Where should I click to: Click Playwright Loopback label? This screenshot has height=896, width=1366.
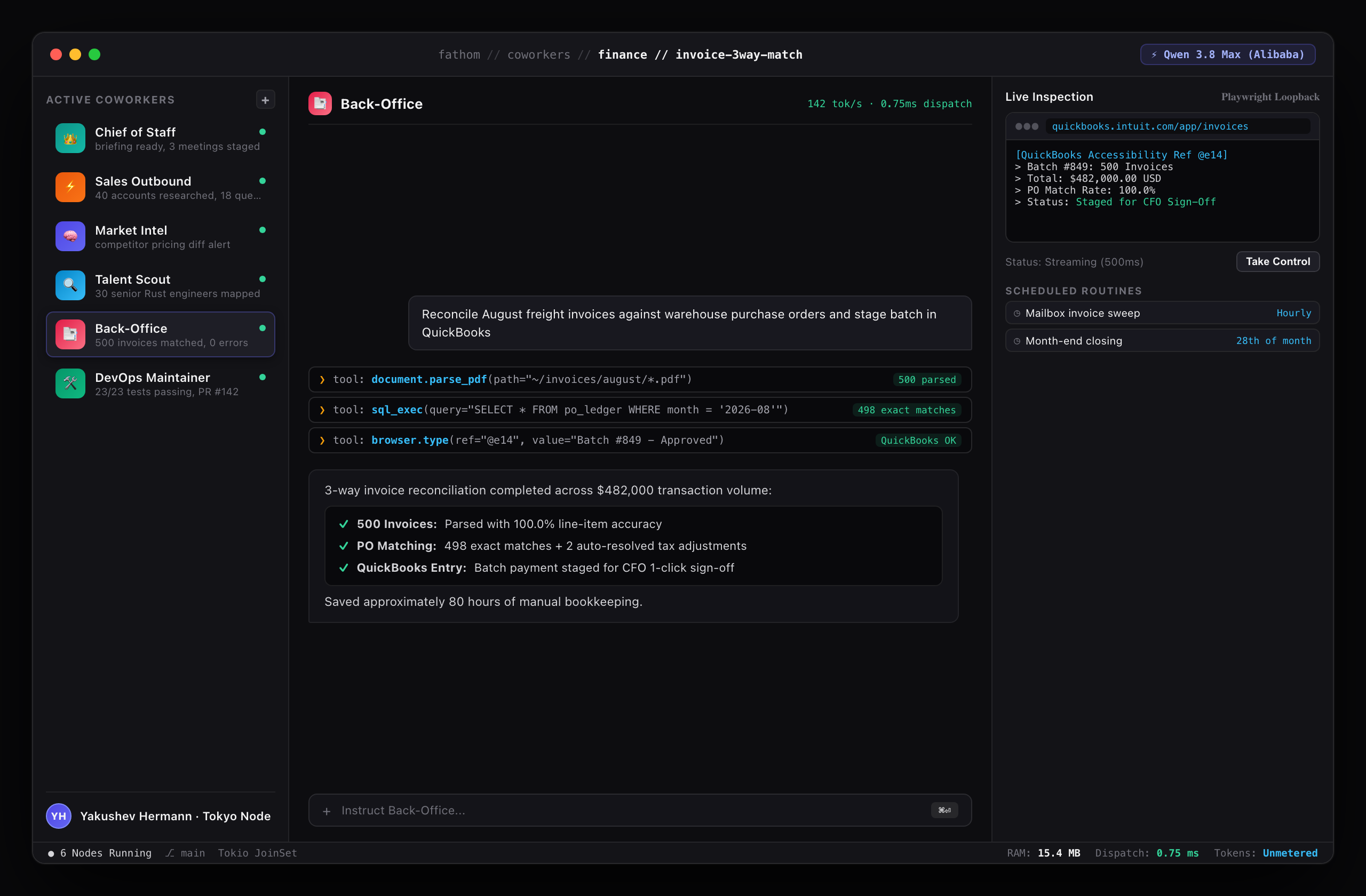pos(1270,97)
